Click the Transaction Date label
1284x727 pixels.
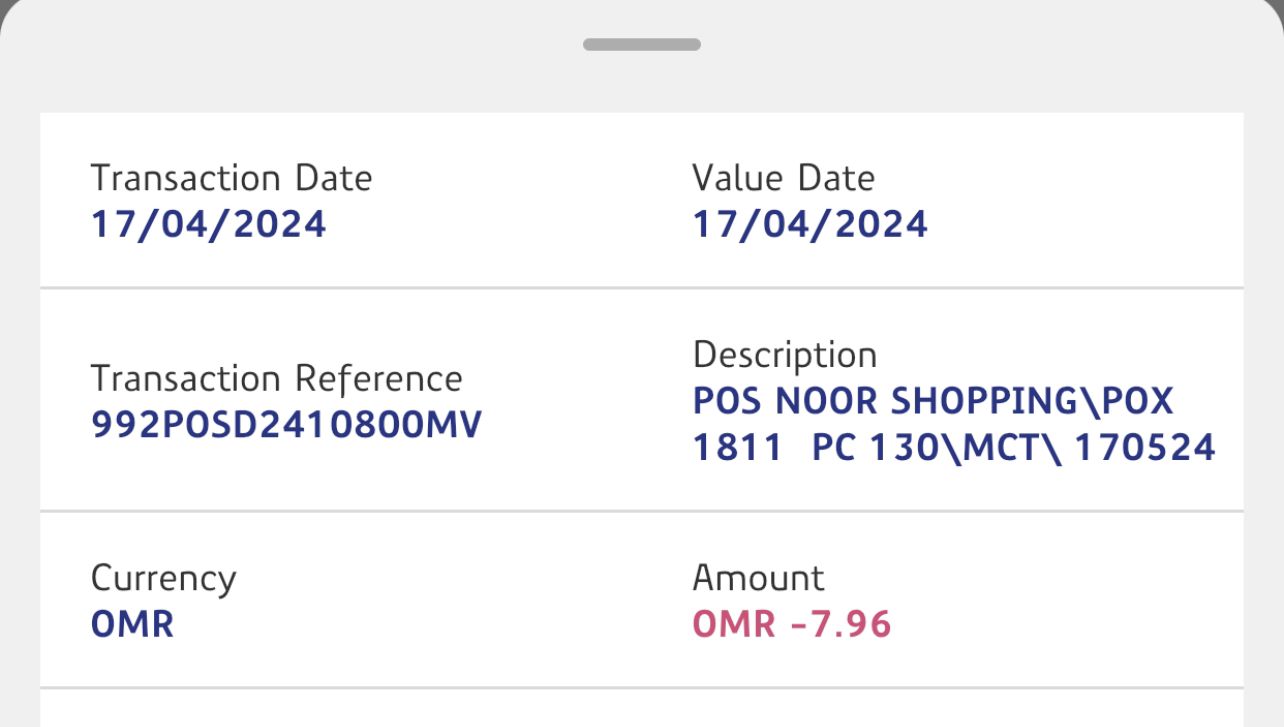231,178
